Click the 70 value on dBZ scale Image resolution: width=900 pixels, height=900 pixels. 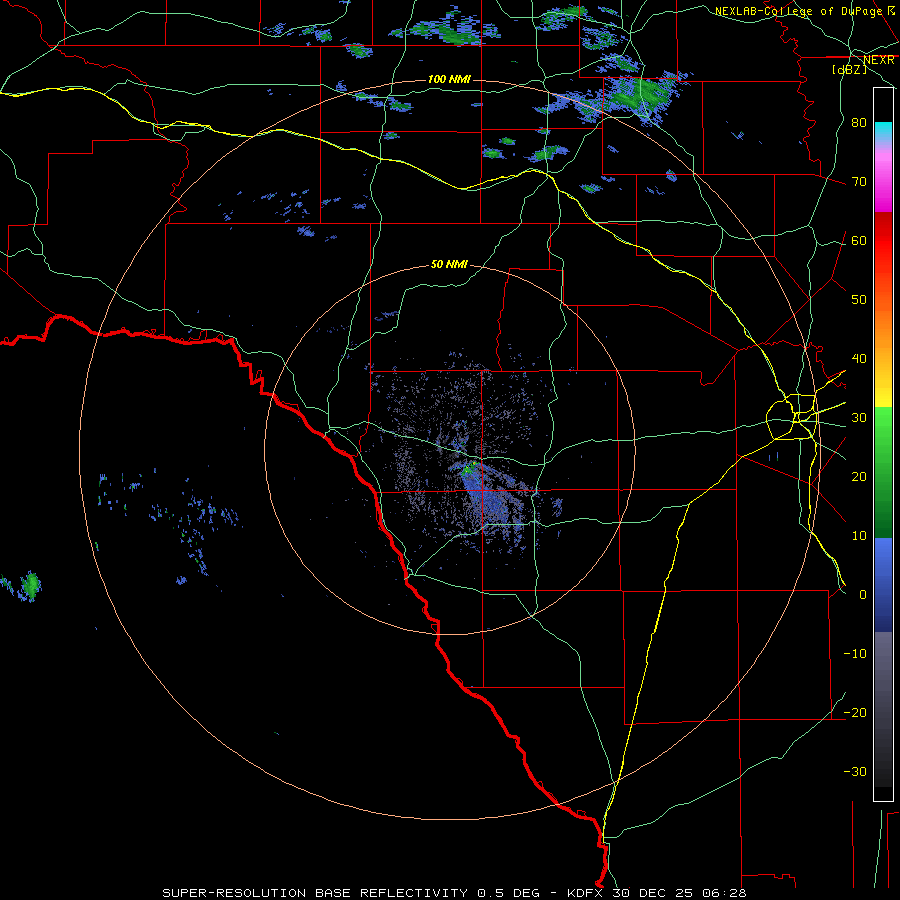click(x=859, y=182)
